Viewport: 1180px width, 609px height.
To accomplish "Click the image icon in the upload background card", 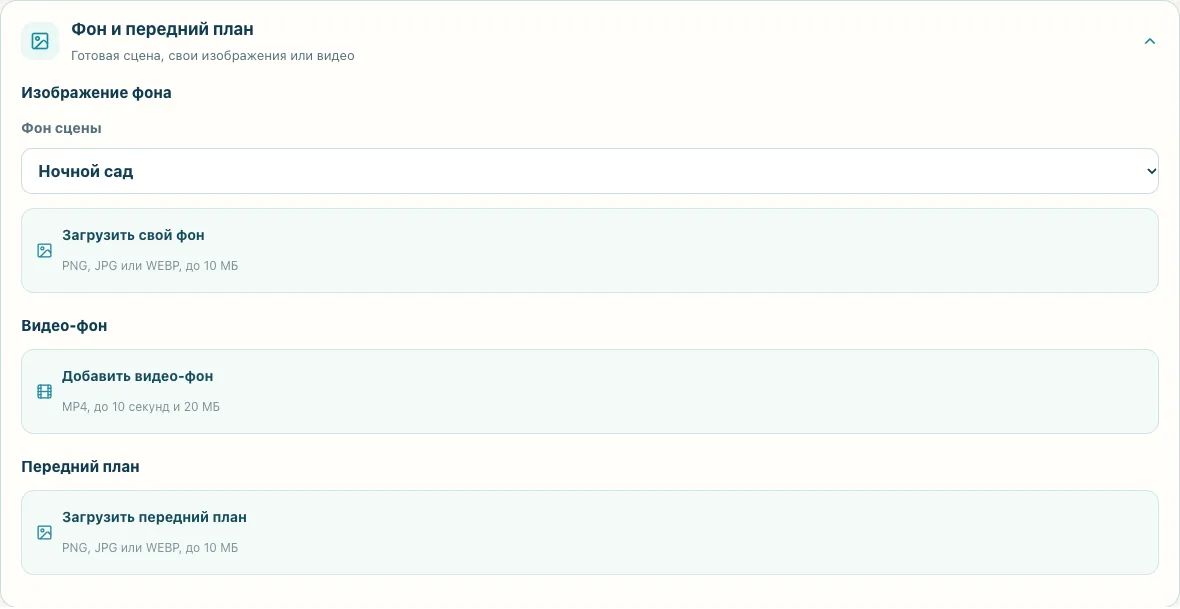I will click(x=44, y=251).
